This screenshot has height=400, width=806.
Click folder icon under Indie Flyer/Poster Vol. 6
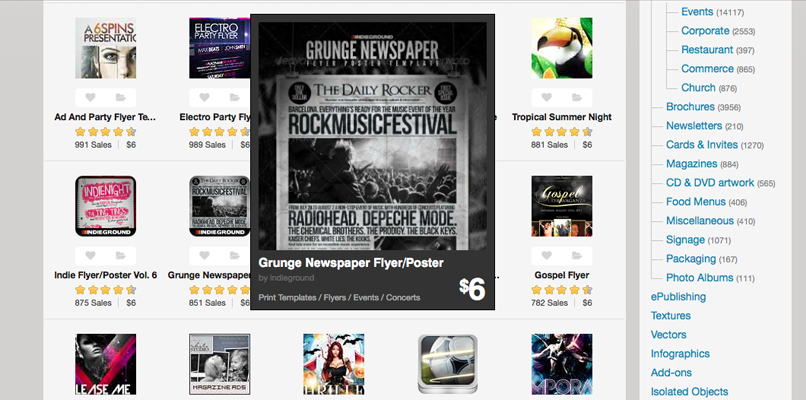click(120, 256)
